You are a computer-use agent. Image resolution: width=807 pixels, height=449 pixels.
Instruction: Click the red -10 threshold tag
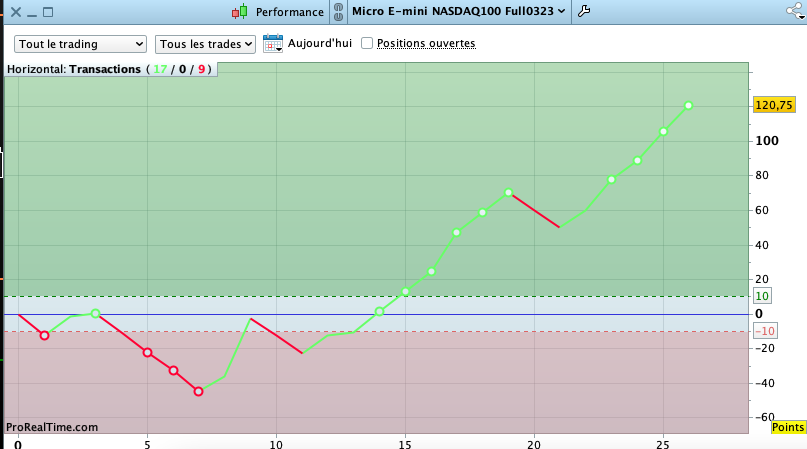coord(765,331)
